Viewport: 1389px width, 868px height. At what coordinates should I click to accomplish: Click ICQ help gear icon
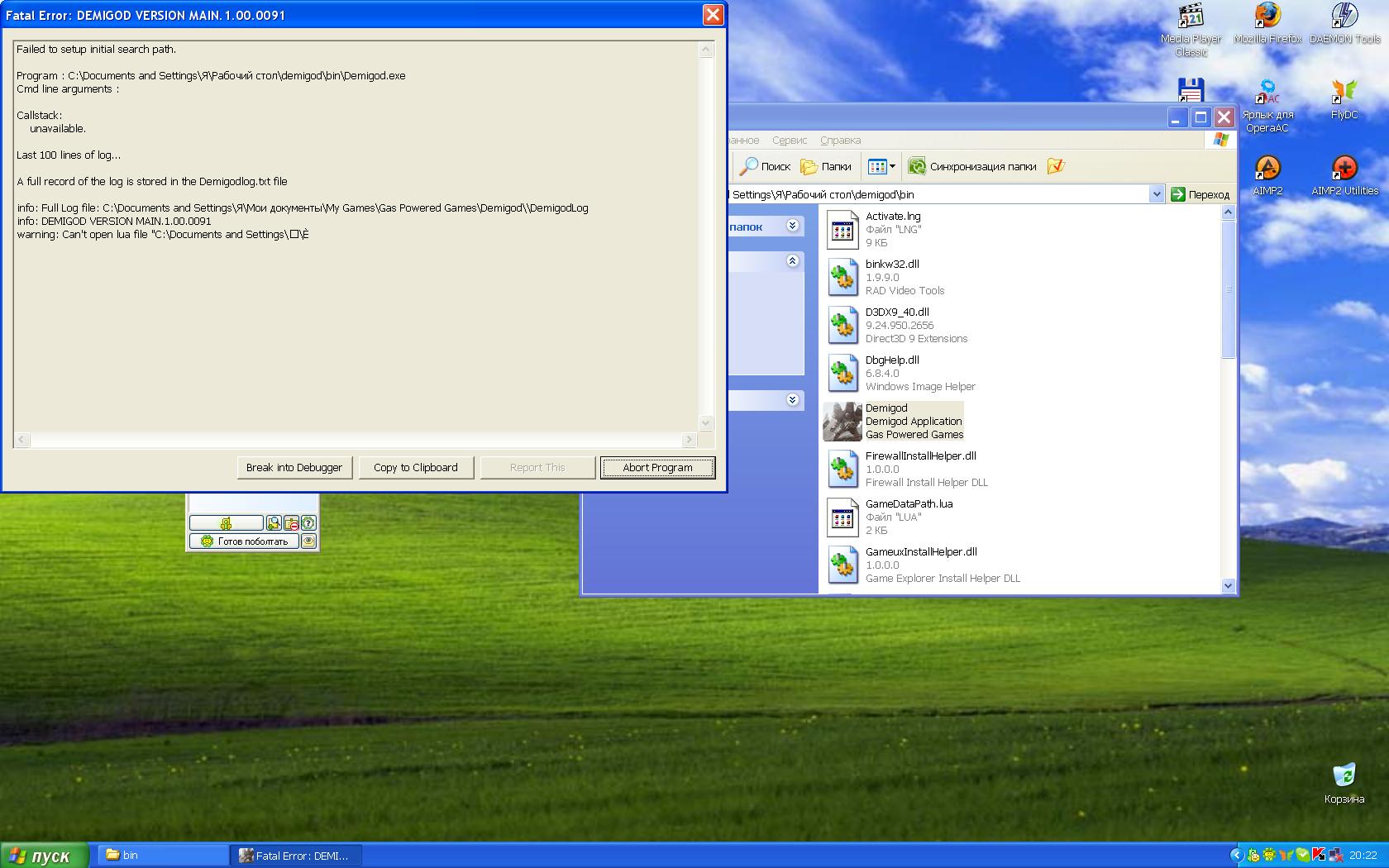pos(308,522)
